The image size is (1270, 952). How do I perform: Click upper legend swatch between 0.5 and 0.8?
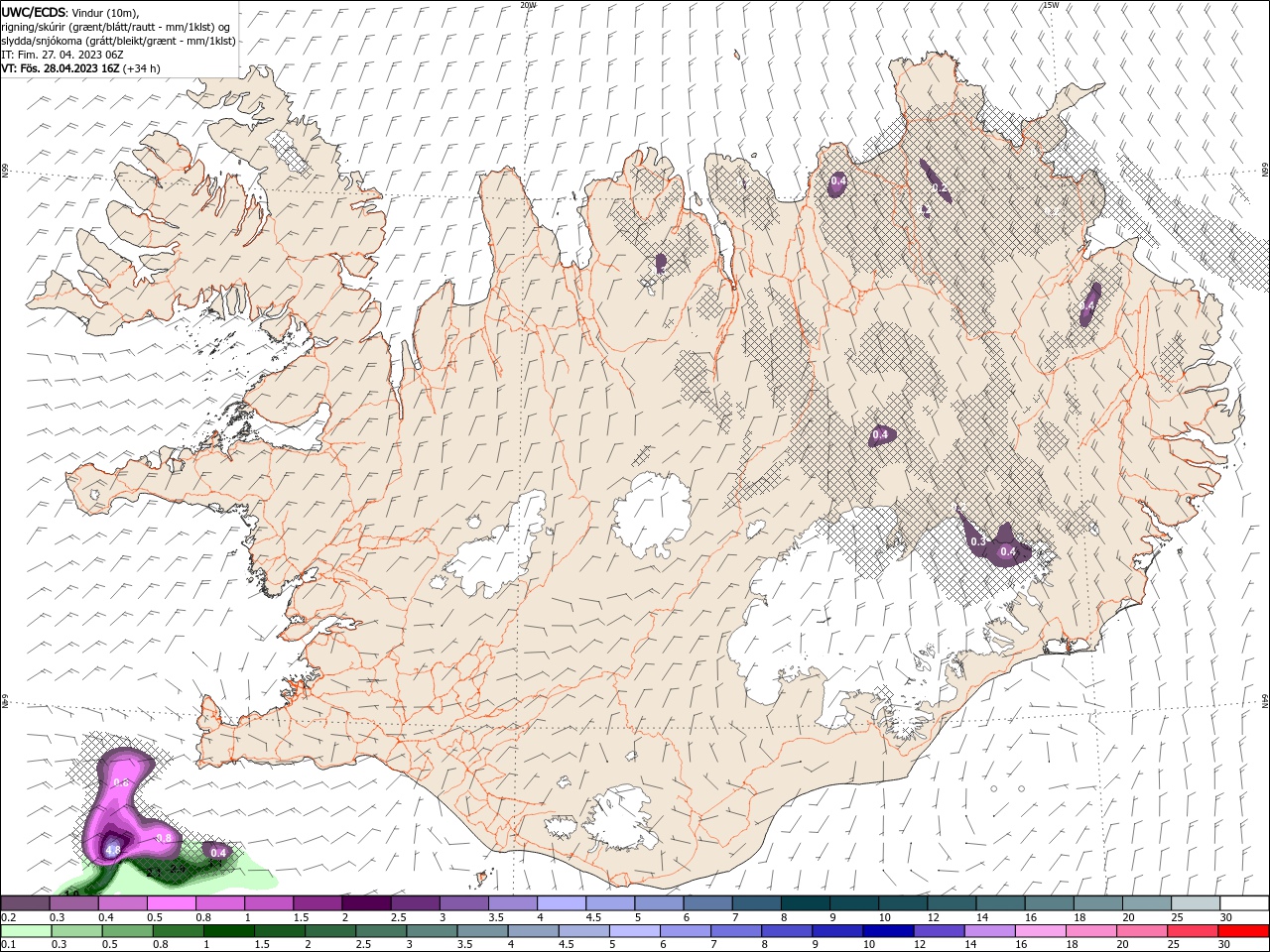tap(171, 903)
